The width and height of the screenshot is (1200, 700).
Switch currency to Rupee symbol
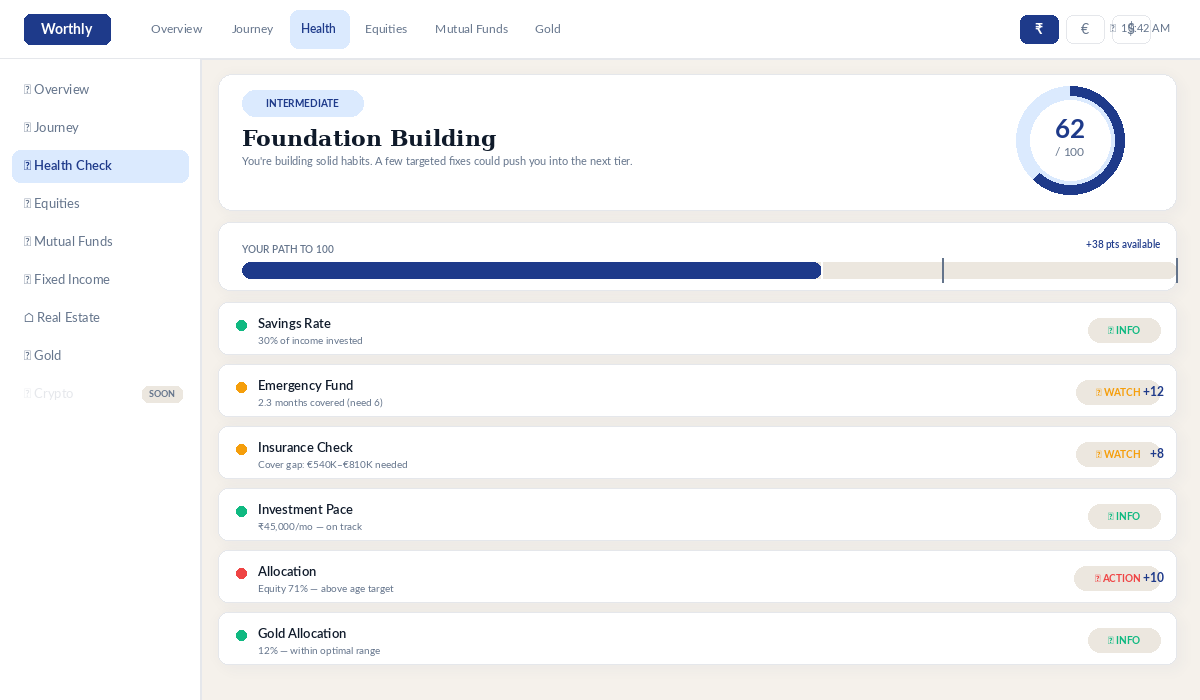(1039, 29)
